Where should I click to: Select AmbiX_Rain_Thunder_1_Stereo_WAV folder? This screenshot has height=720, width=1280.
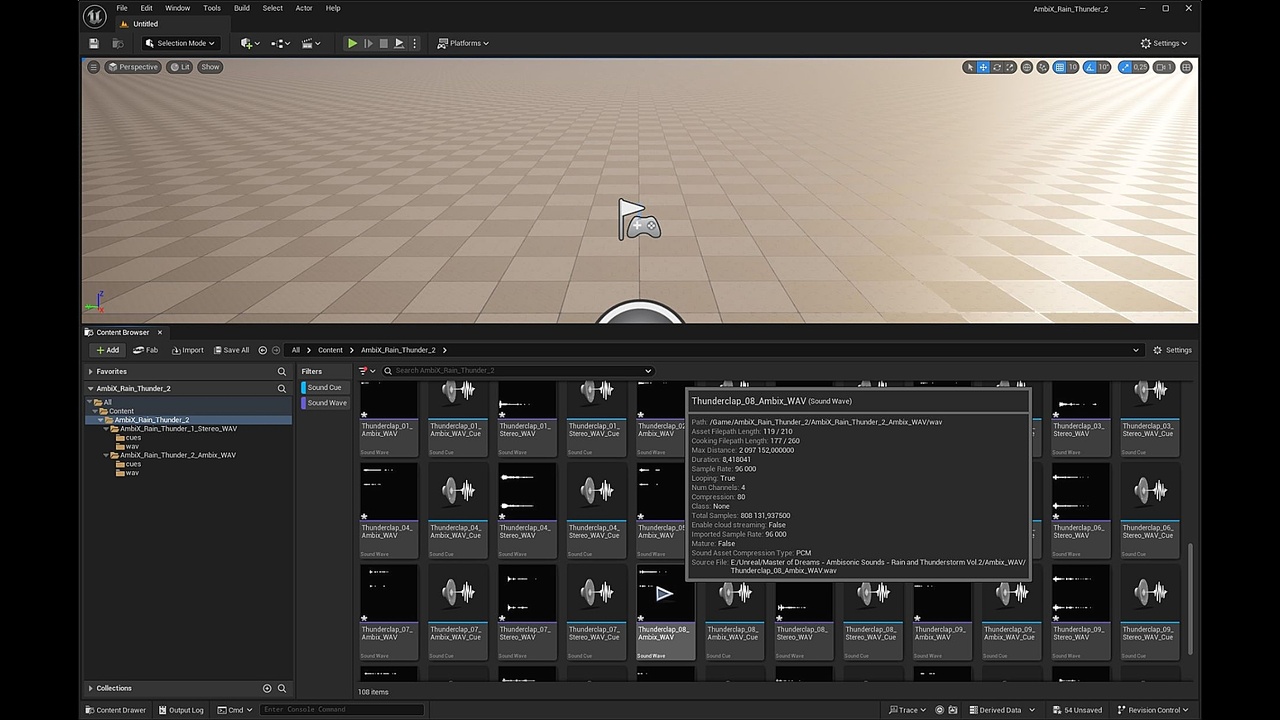point(178,429)
